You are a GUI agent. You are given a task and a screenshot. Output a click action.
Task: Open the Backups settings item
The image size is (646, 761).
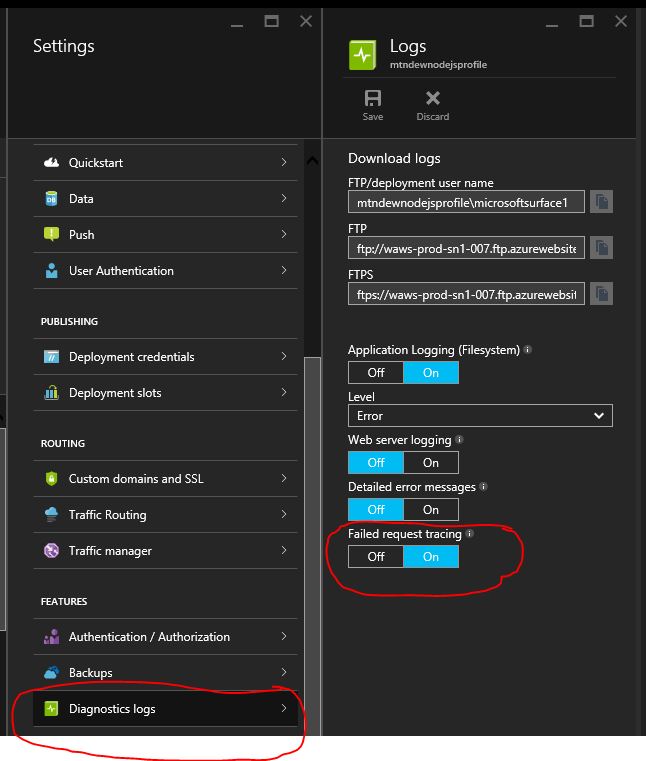point(166,672)
